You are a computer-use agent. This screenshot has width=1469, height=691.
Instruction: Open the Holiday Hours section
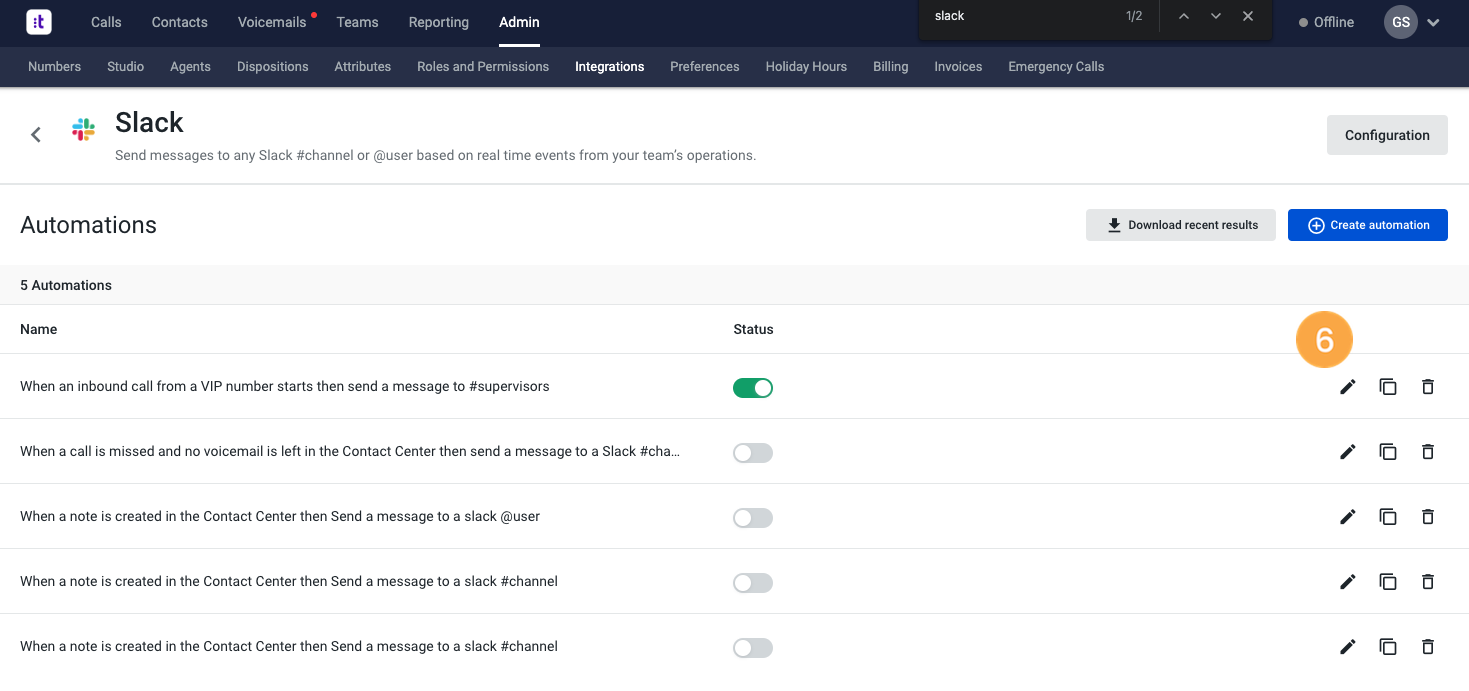806,66
